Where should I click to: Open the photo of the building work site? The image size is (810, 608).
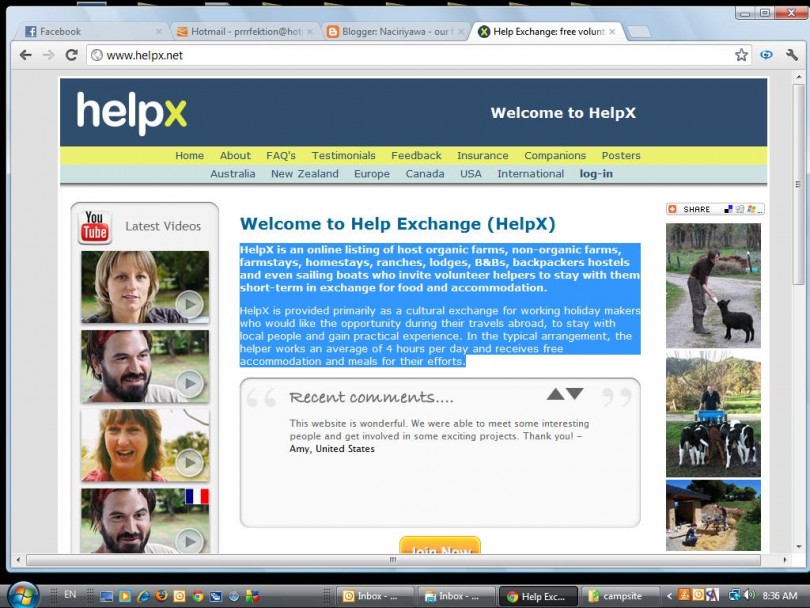[713, 516]
